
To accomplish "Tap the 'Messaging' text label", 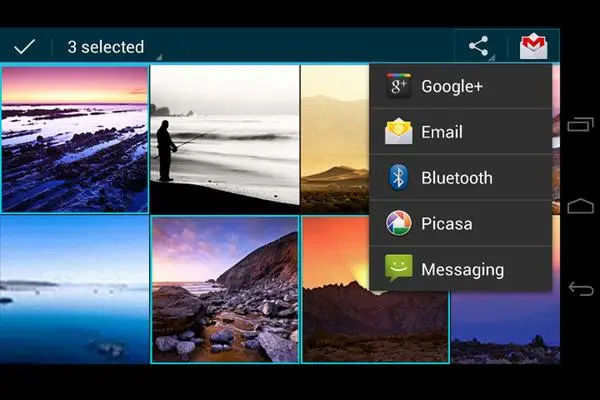I will coord(462,270).
